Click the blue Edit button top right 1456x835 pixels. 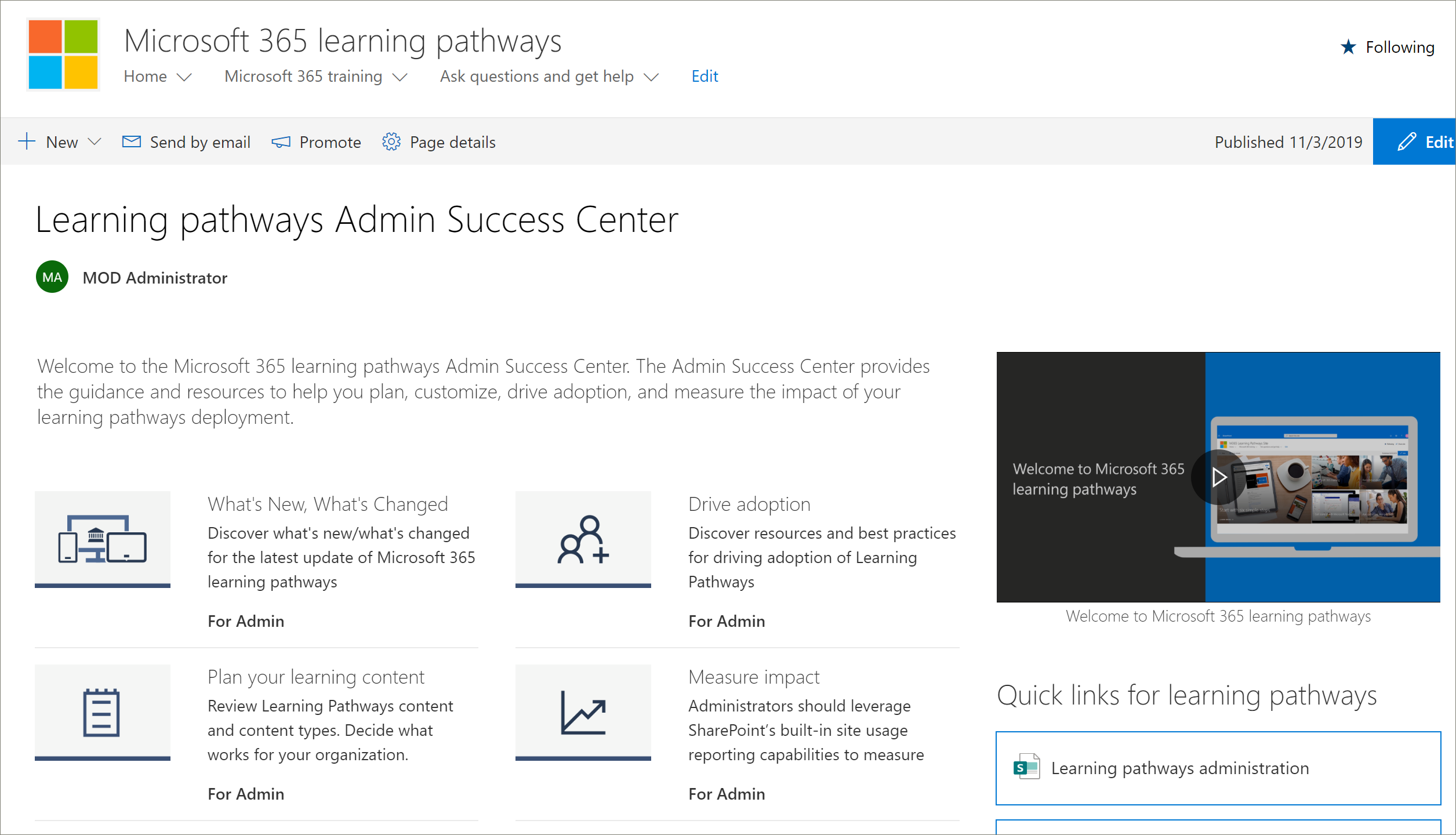click(1420, 141)
